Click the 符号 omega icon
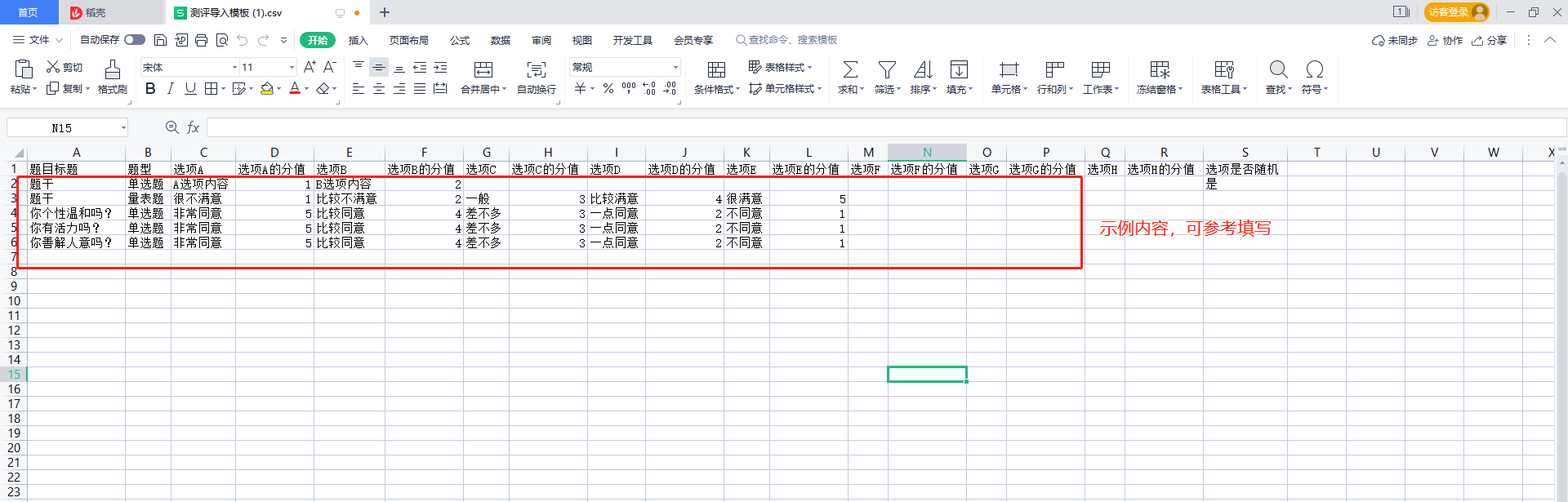This screenshot has width=1568, height=502. tap(1315, 69)
